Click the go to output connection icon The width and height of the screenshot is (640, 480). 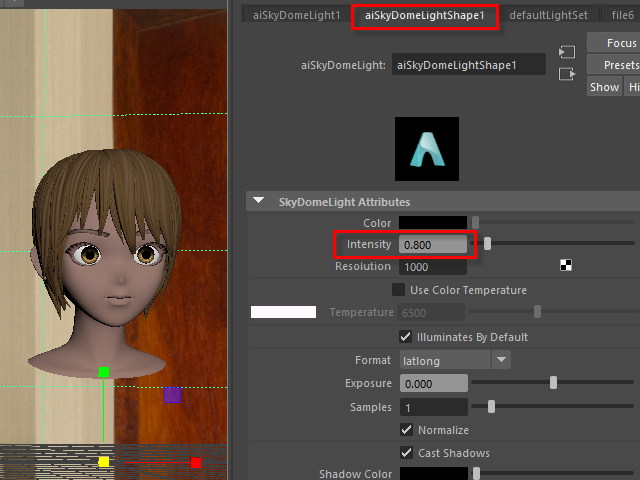567,74
